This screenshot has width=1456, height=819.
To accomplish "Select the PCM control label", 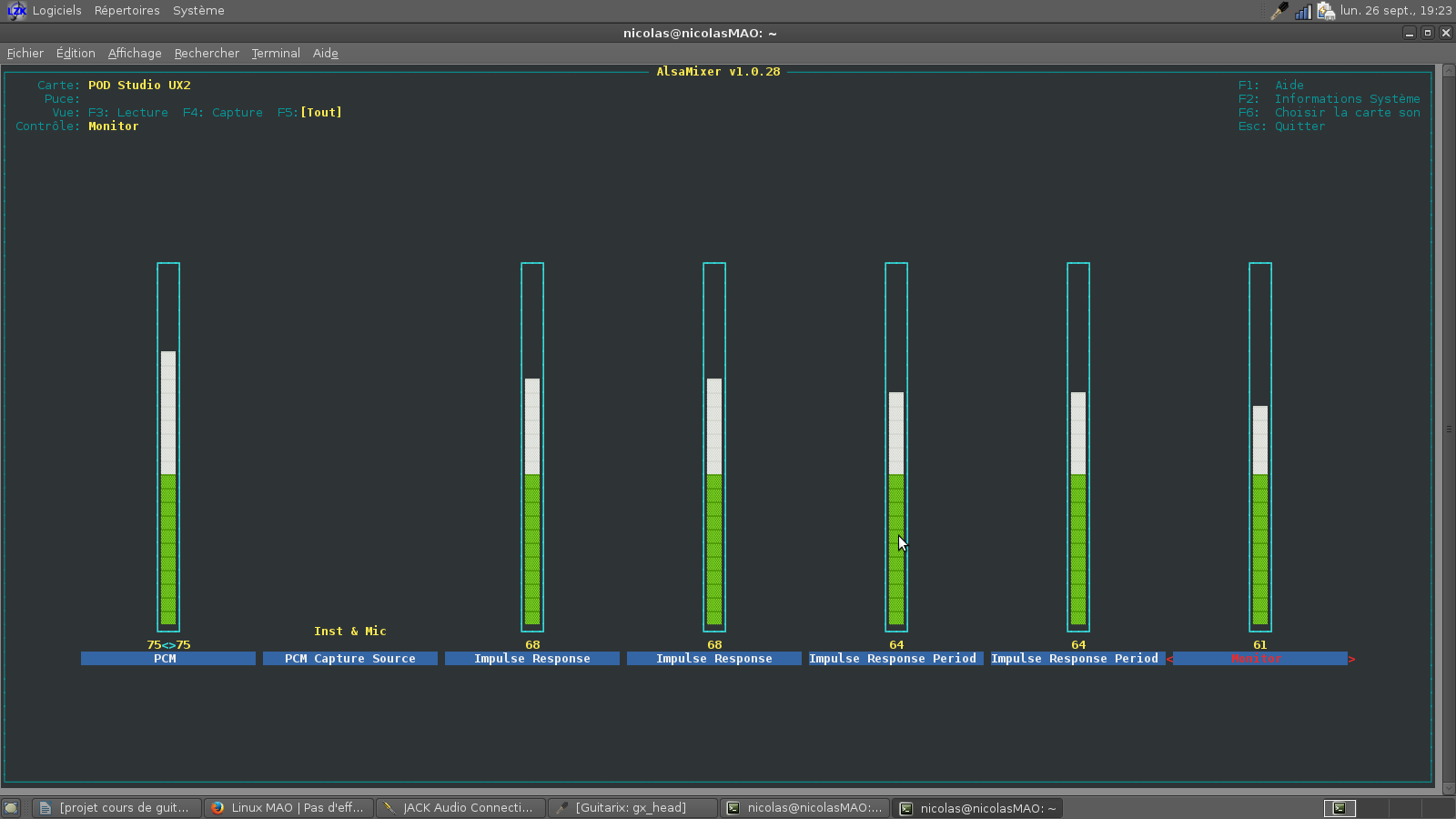I will [168, 659].
